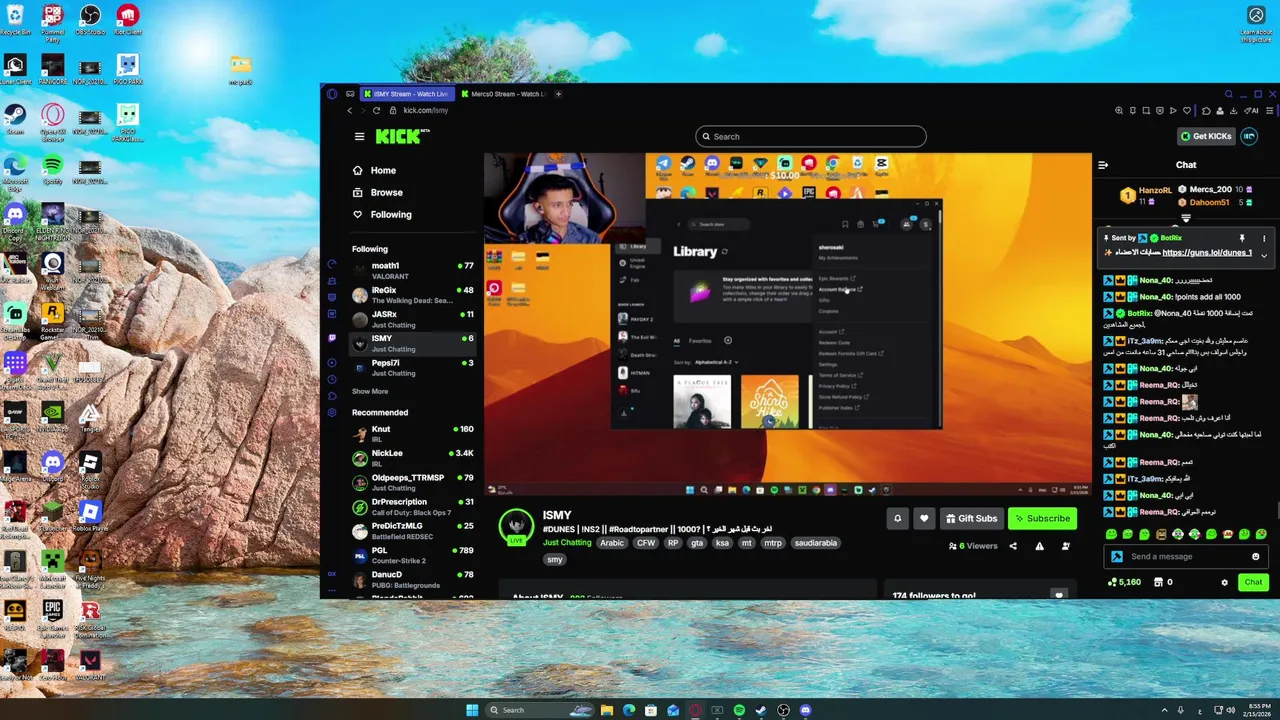
Task: Click the green Chat send button
Action: coord(1253,582)
